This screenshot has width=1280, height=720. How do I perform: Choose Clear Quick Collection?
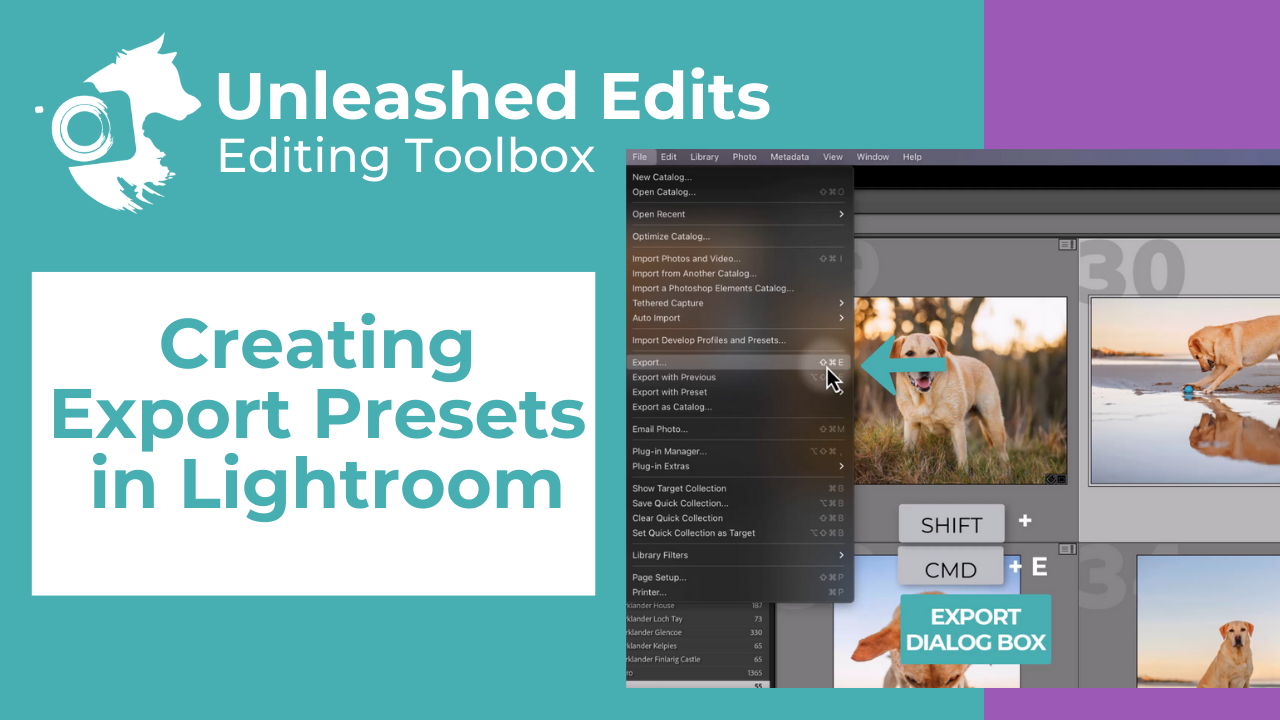click(x=739, y=518)
